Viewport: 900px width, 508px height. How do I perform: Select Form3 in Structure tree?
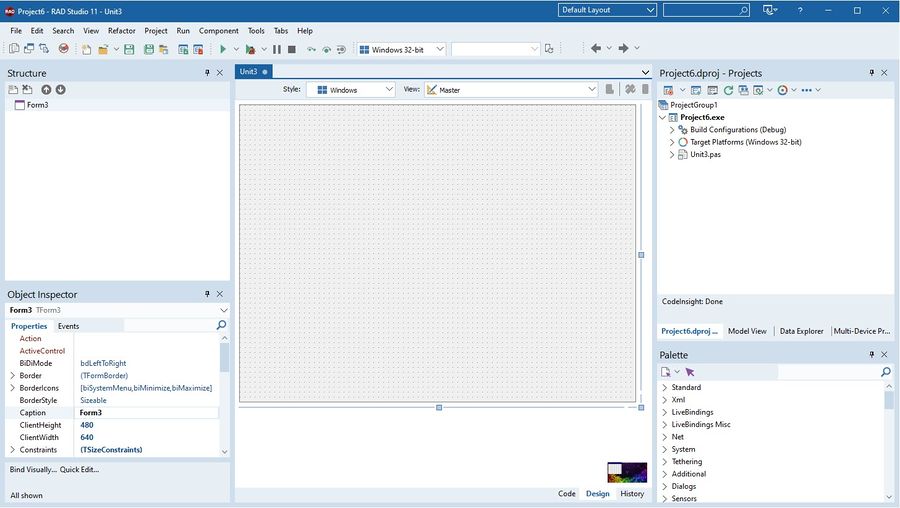(37, 105)
